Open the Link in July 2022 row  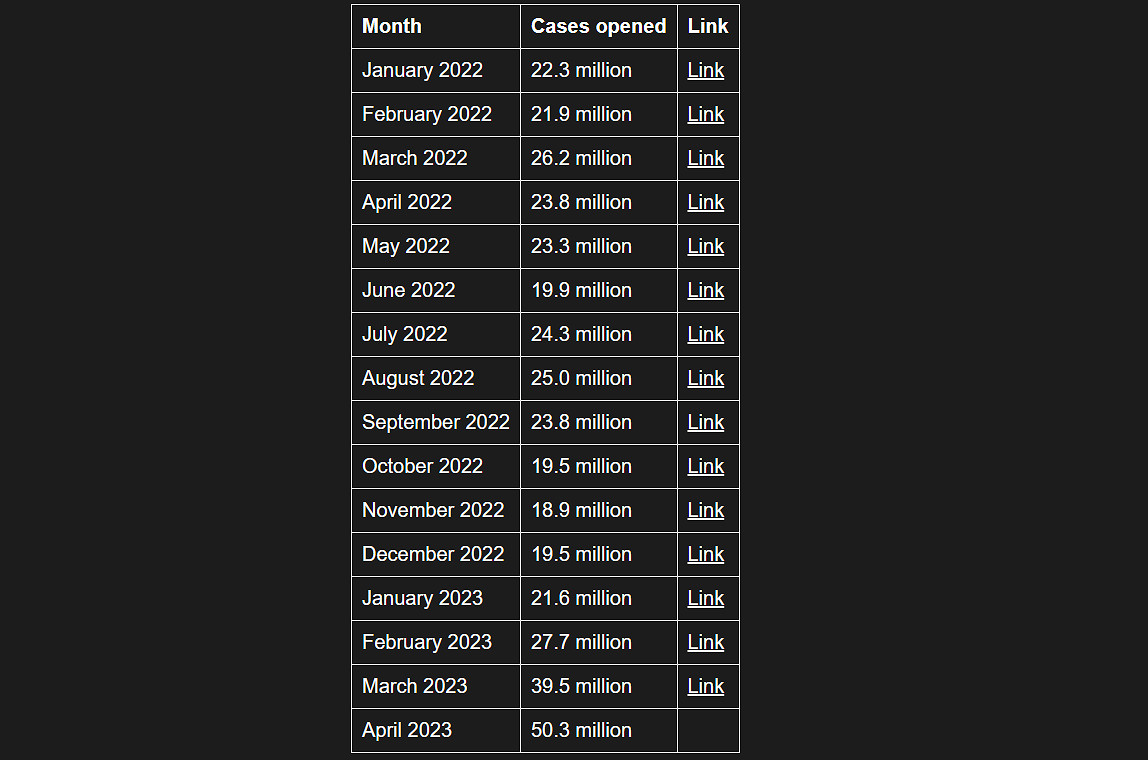coord(705,334)
